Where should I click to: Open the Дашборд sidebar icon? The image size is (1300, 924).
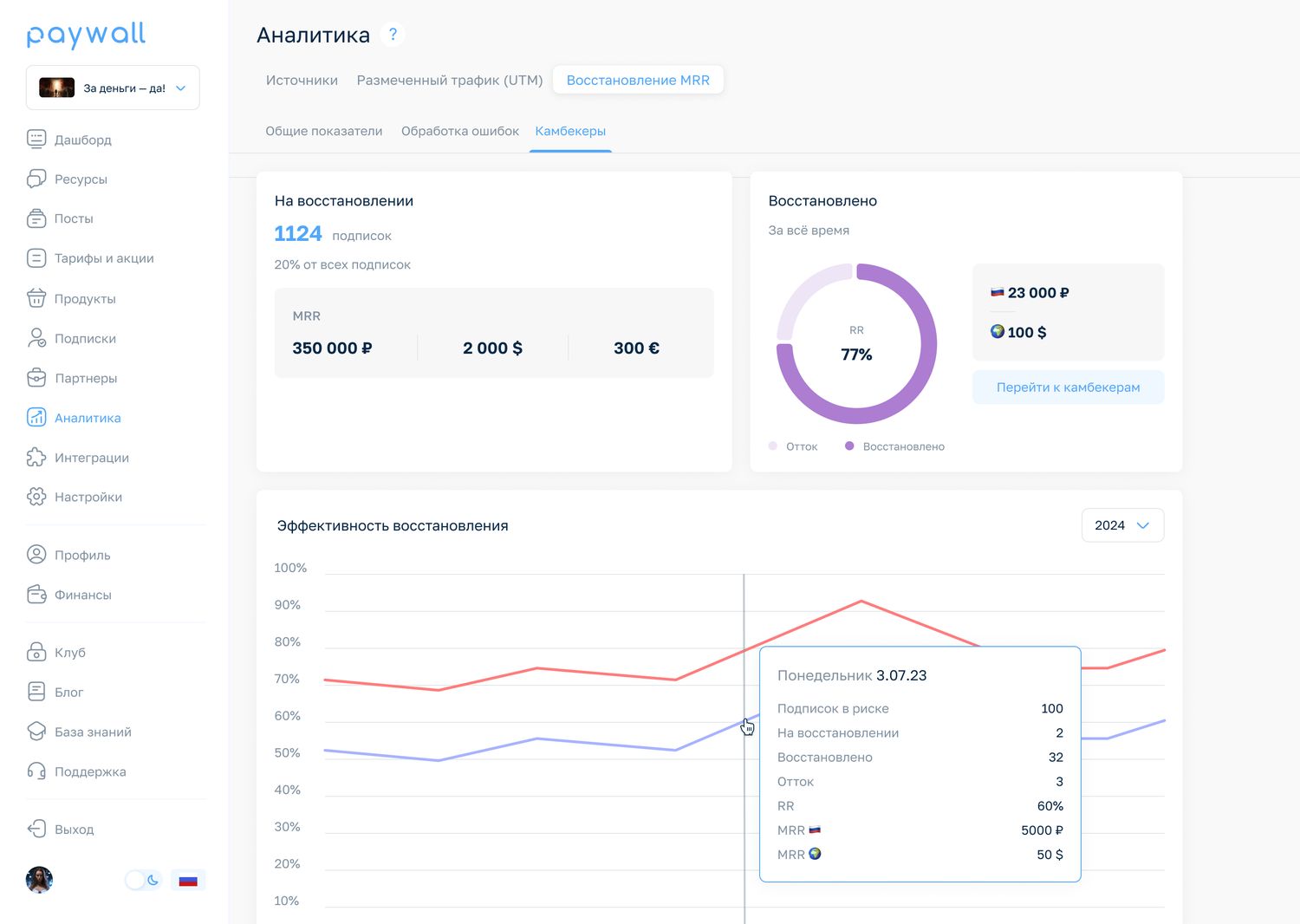tap(36, 140)
